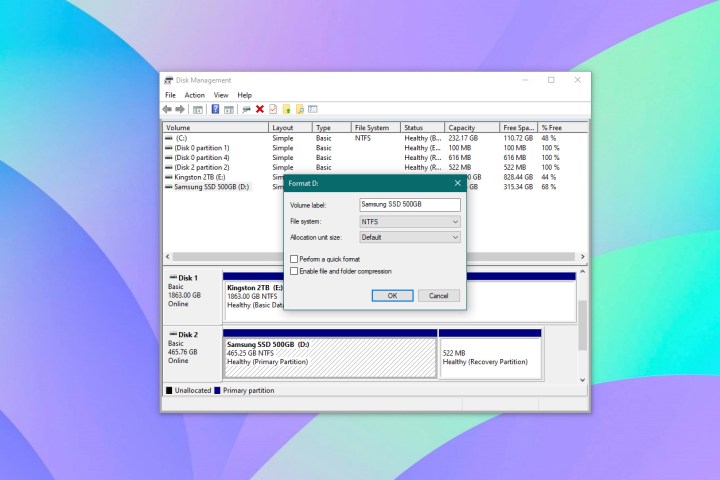Click the blue Primary partition legend swatch
The width and height of the screenshot is (720, 480).
pos(217,390)
